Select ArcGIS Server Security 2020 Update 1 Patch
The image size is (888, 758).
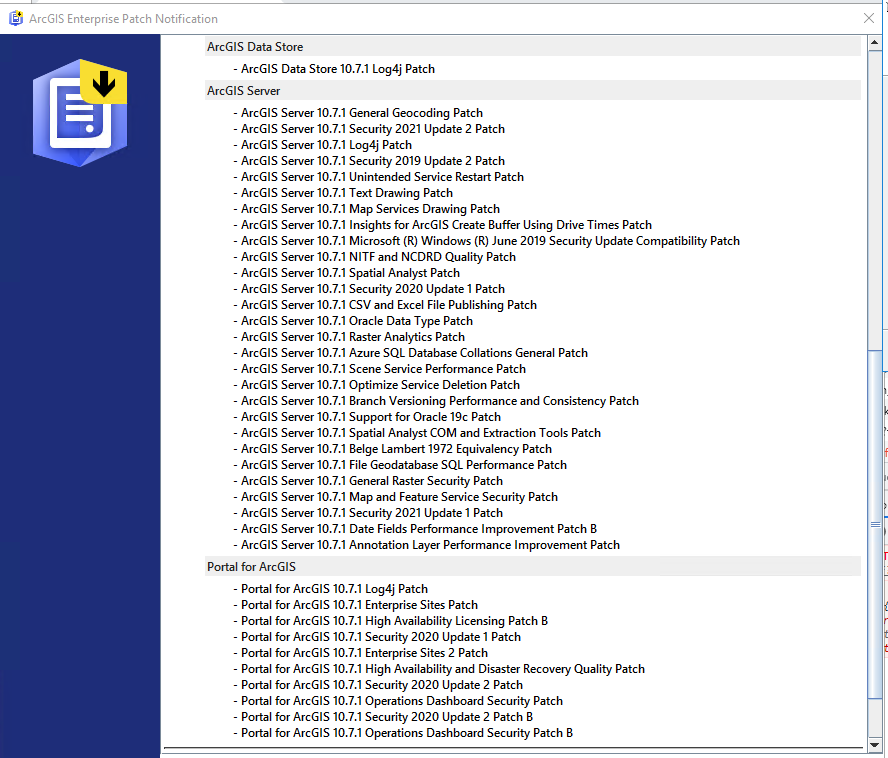point(369,289)
